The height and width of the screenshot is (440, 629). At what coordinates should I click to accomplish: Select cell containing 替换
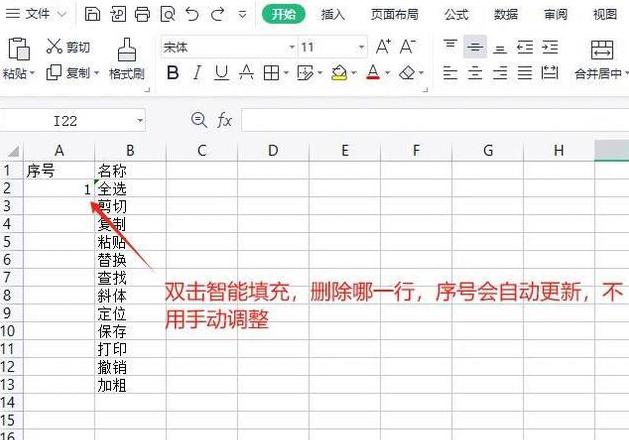130,260
